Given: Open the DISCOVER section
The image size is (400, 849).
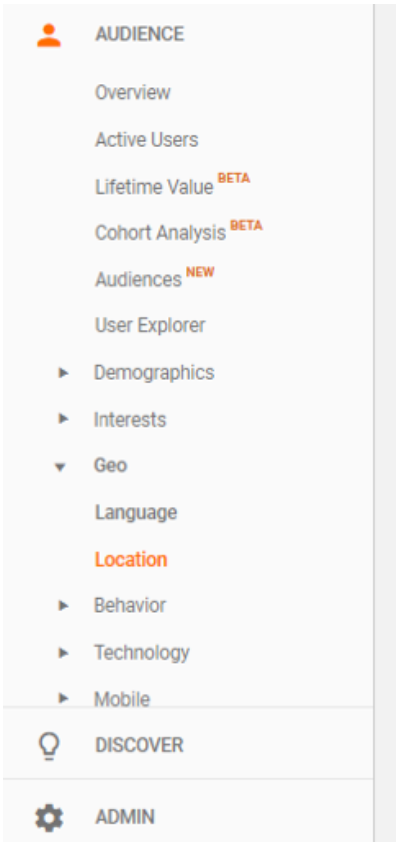Looking at the screenshot, I should pos(140,746).
